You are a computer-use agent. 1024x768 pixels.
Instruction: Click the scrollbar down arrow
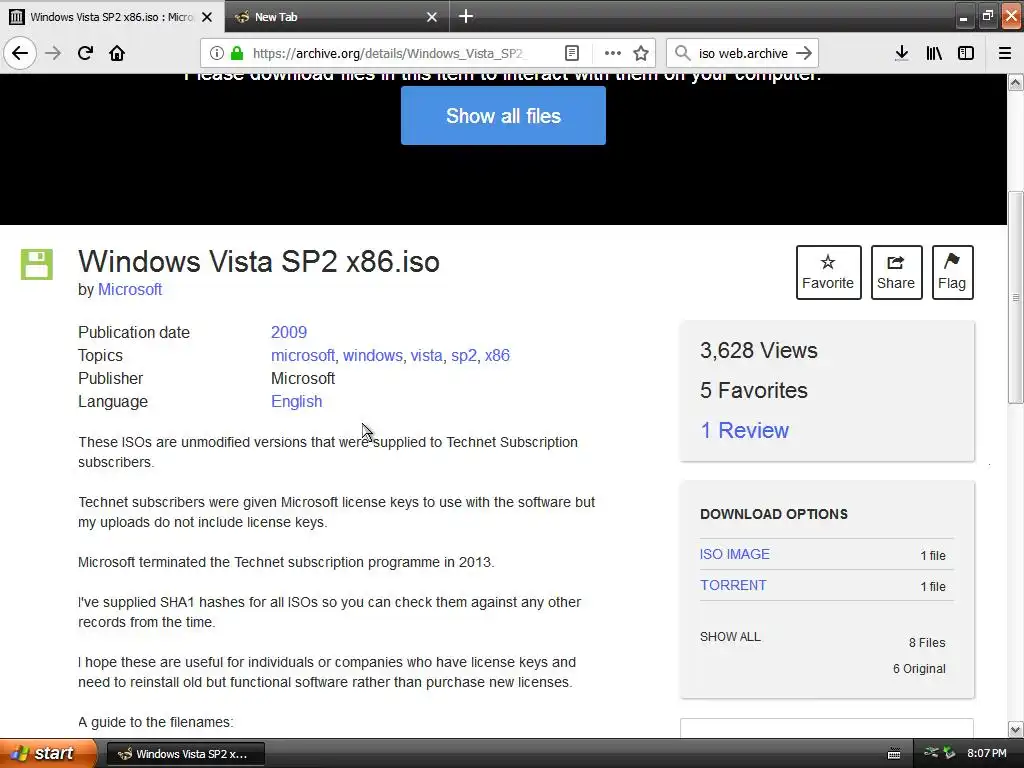click(1015, 729)
